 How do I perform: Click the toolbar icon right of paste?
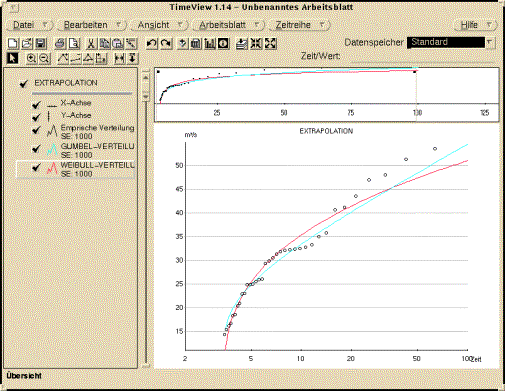131,44
